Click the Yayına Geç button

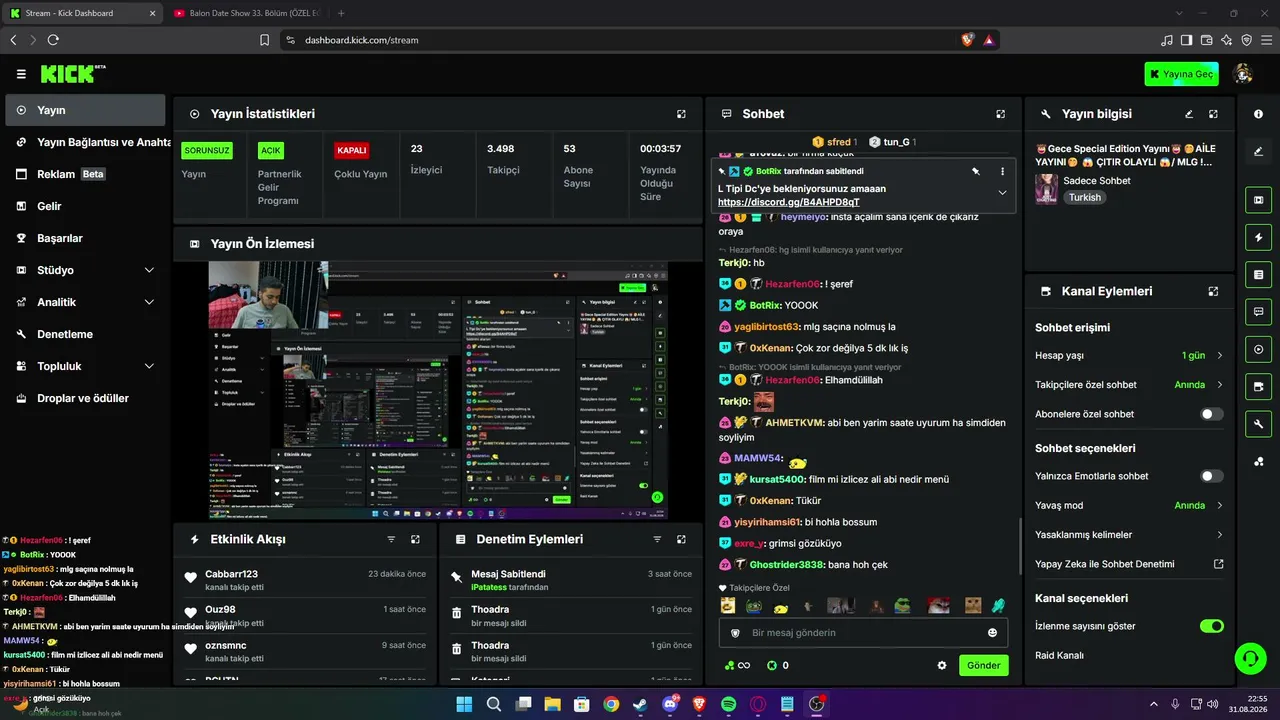pos(1182,74)
